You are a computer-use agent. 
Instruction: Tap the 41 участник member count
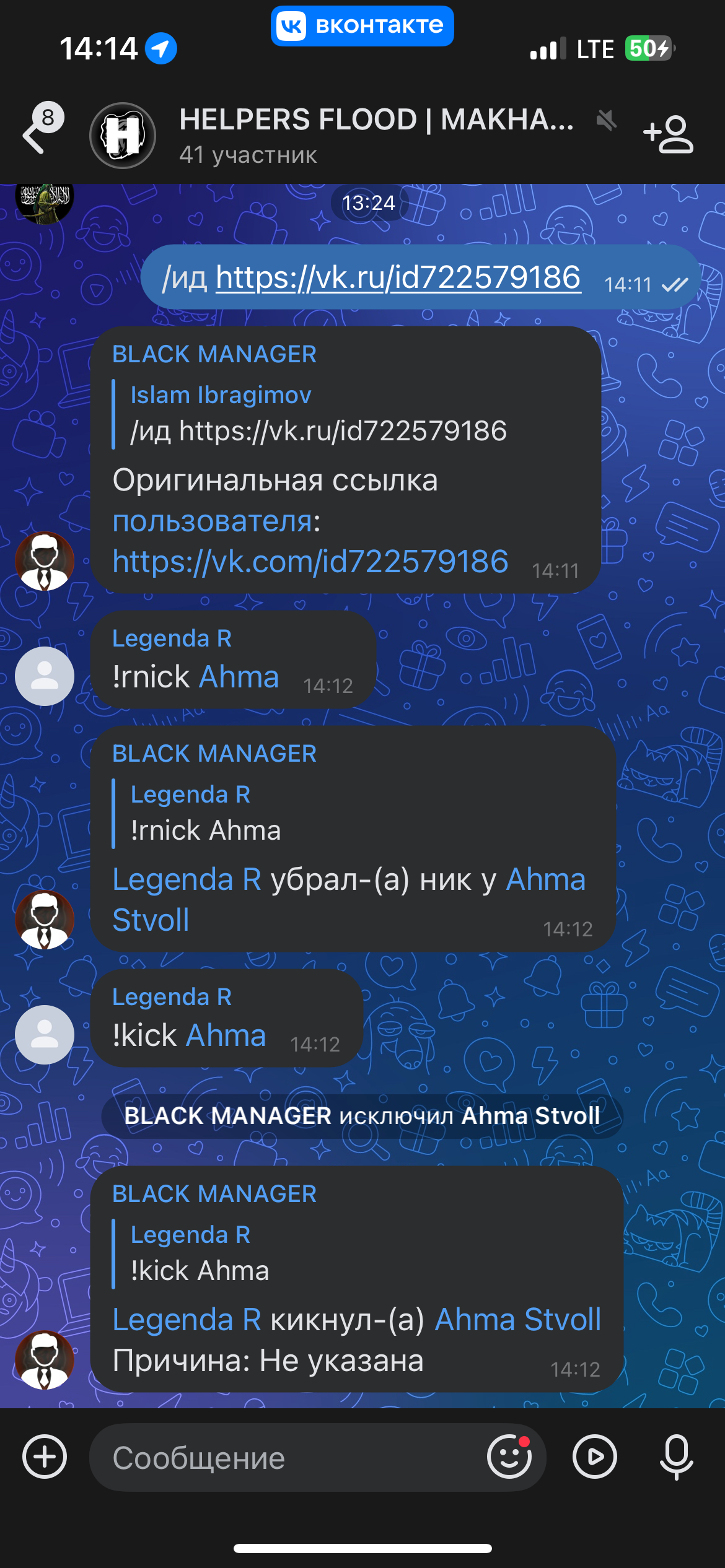(248, 155)
